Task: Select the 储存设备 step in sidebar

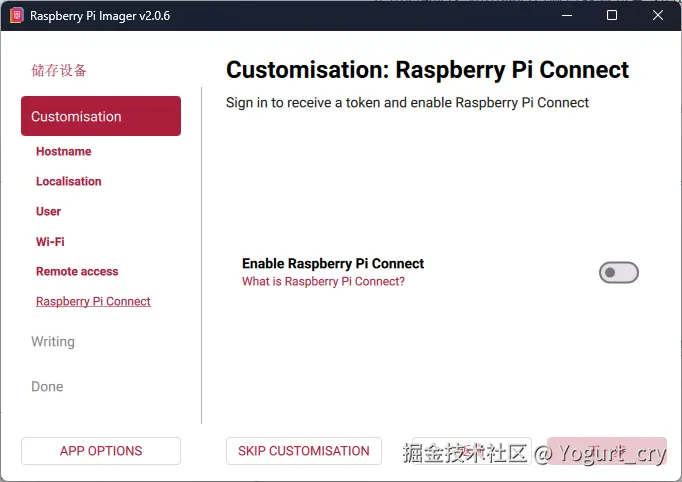Action: coord(59,70)
